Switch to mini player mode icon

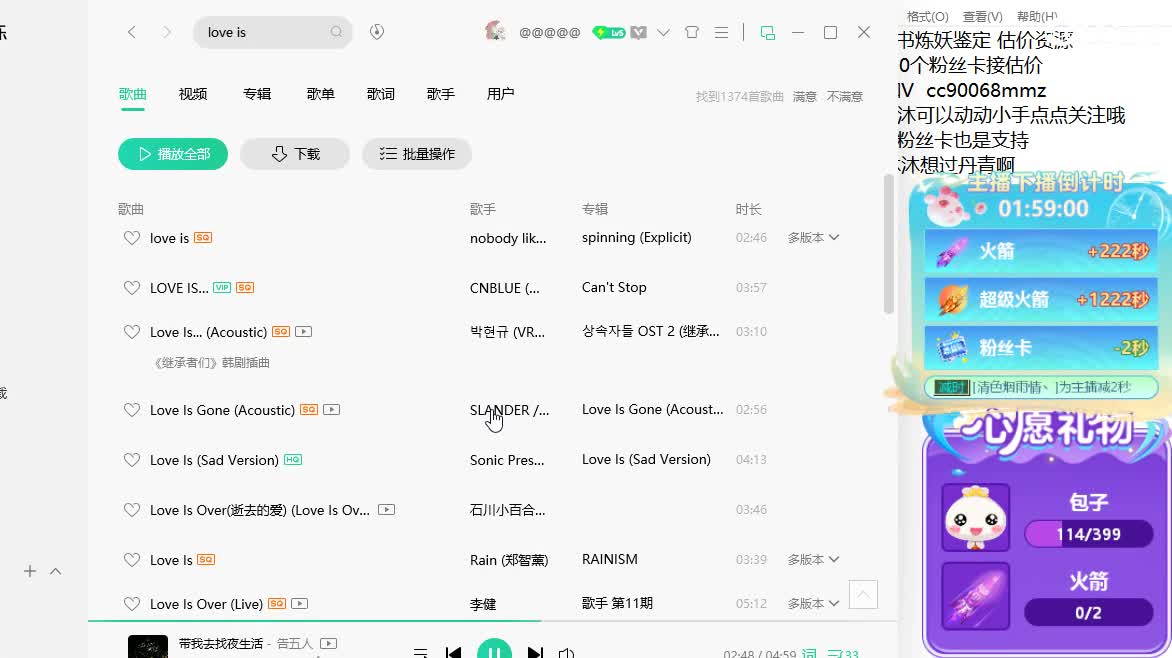click(769, 32)
